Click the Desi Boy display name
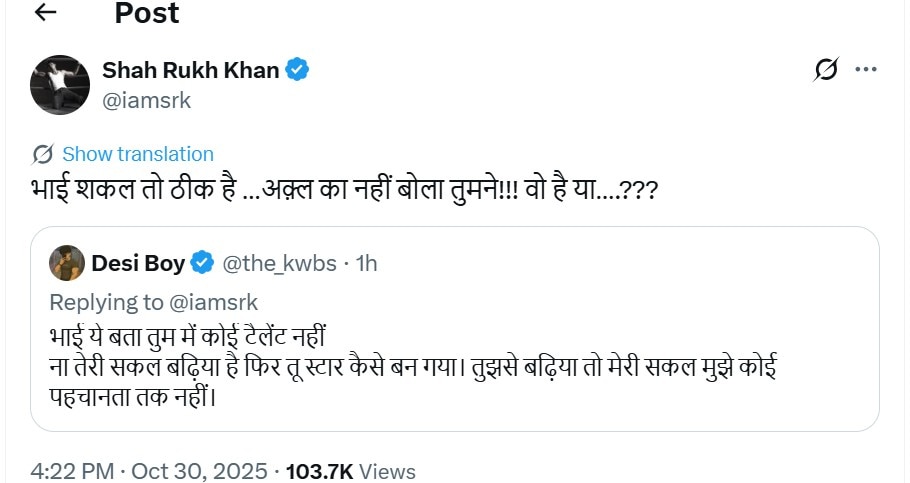The width and height of the screenshot is (910, 483). 138,263
